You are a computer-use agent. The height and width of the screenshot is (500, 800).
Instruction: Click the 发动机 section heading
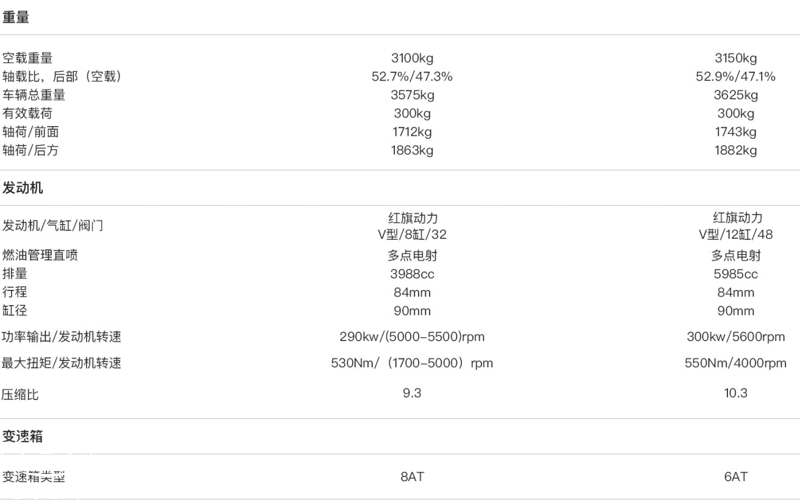coord(22,188)
